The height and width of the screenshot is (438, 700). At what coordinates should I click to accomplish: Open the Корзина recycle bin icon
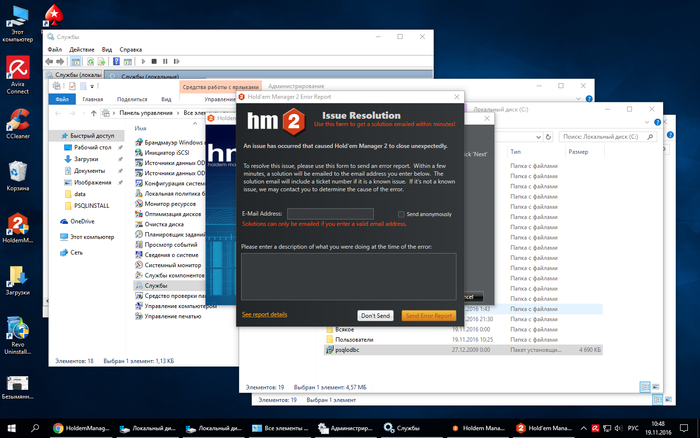pyautogui.click(x=18, y=176)
